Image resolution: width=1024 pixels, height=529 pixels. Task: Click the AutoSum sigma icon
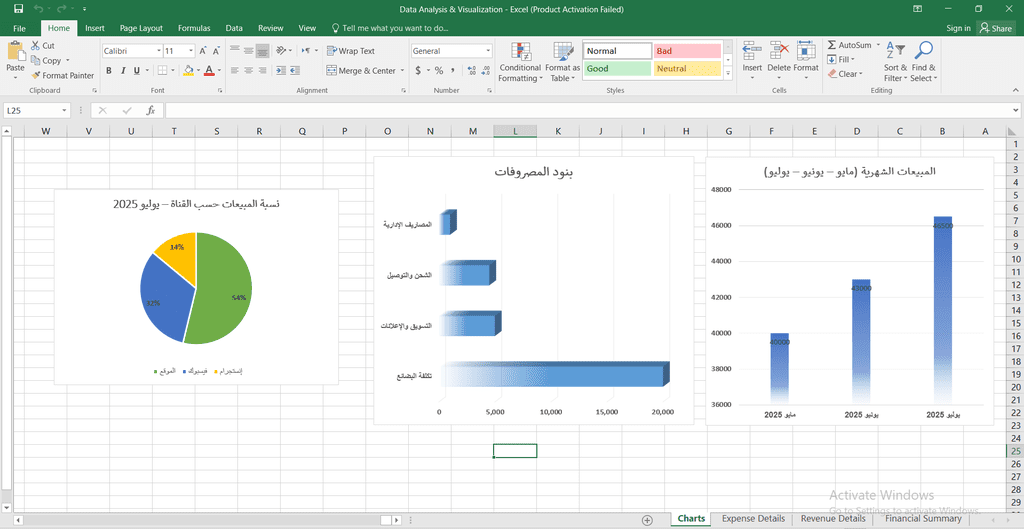coord(832,45)
